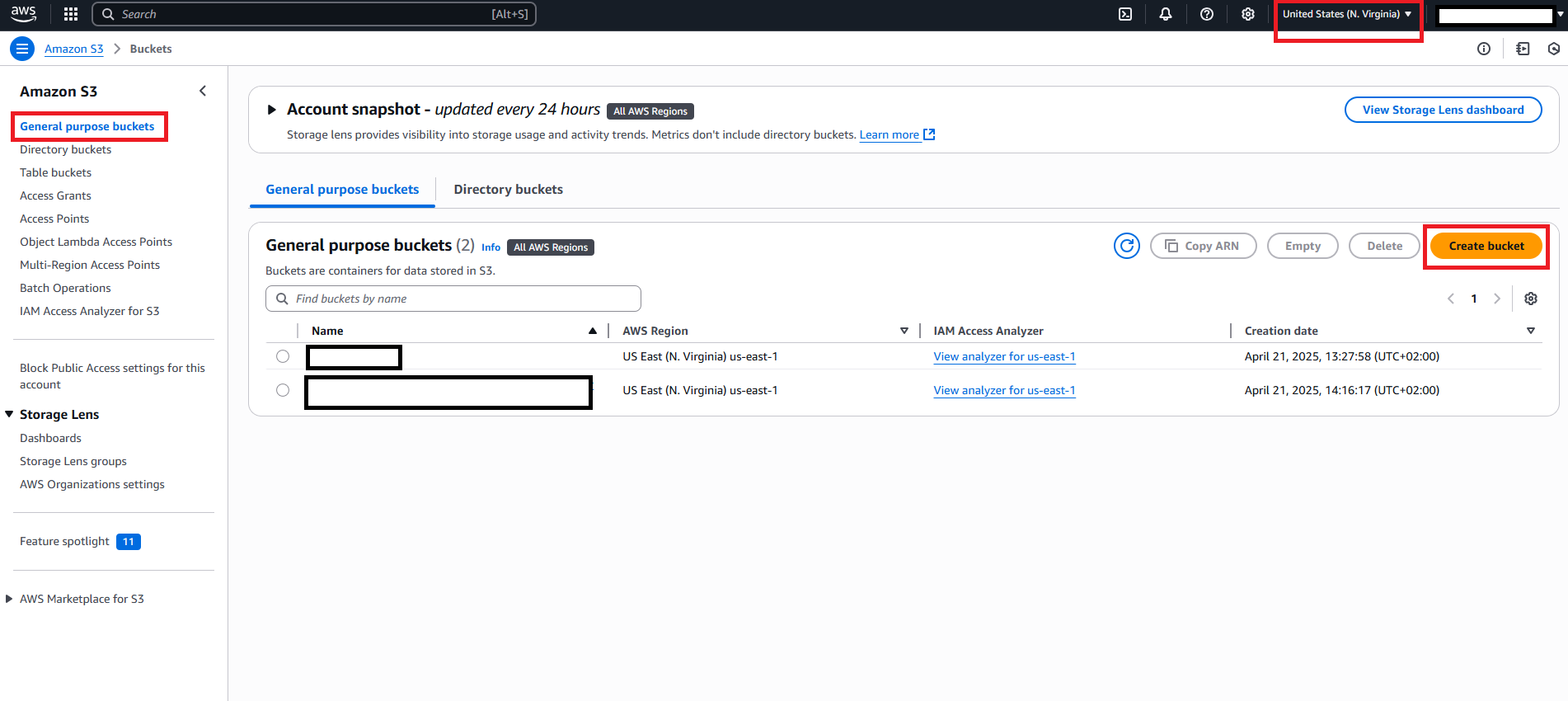
Task: Open Multi-Region Access Points
Action: point(90,265)
